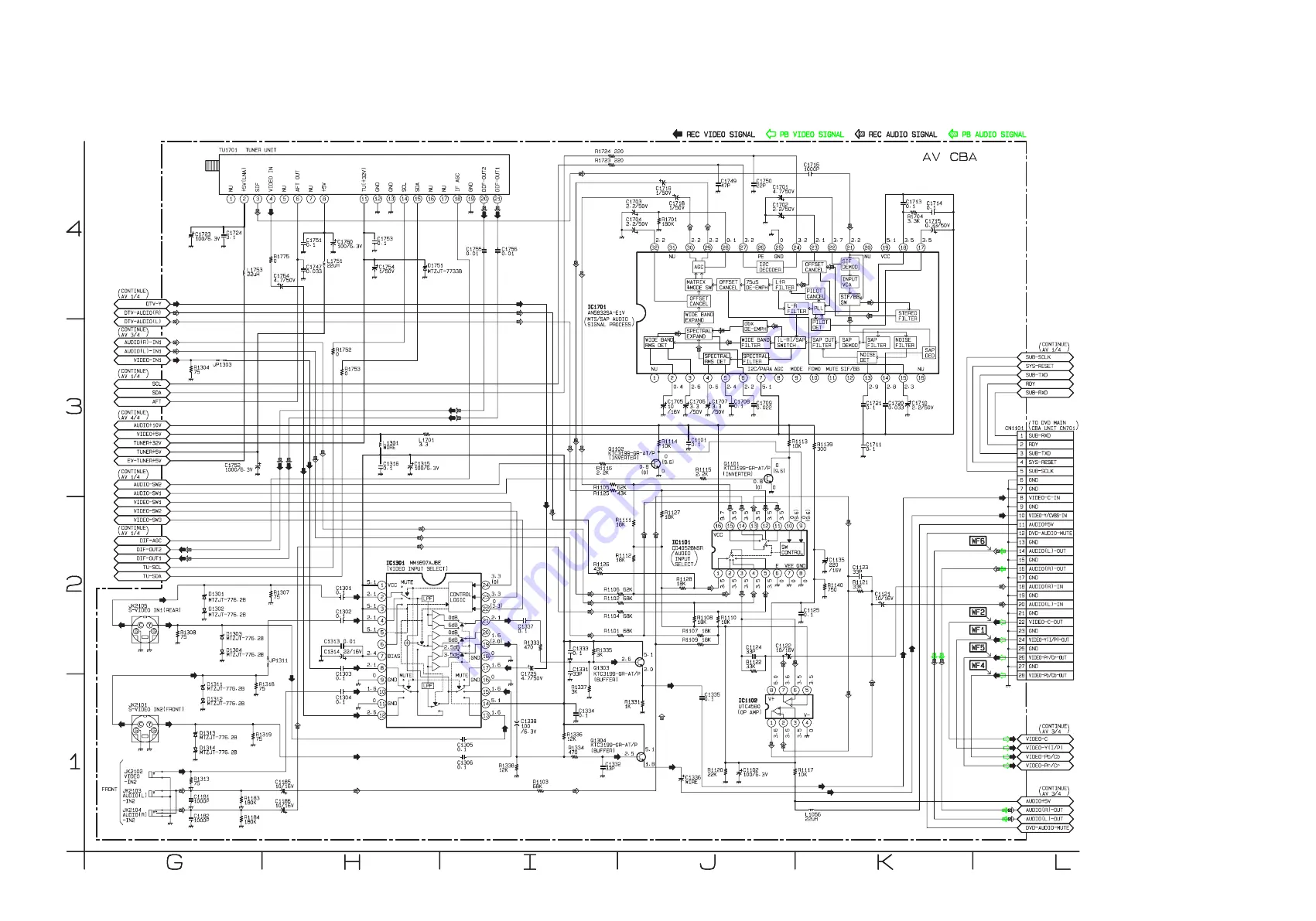The width and height of the screenshot is (1316, 921).
Task: Click the D1751 zener diode label
Action: 444,268
